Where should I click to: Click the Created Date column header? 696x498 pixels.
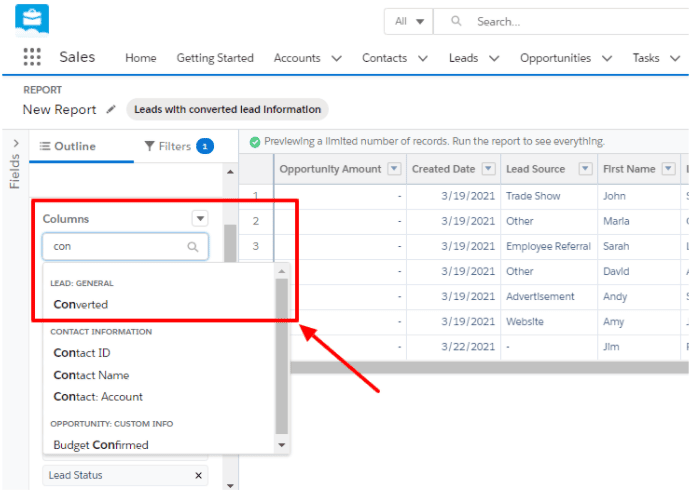point(454,169)
